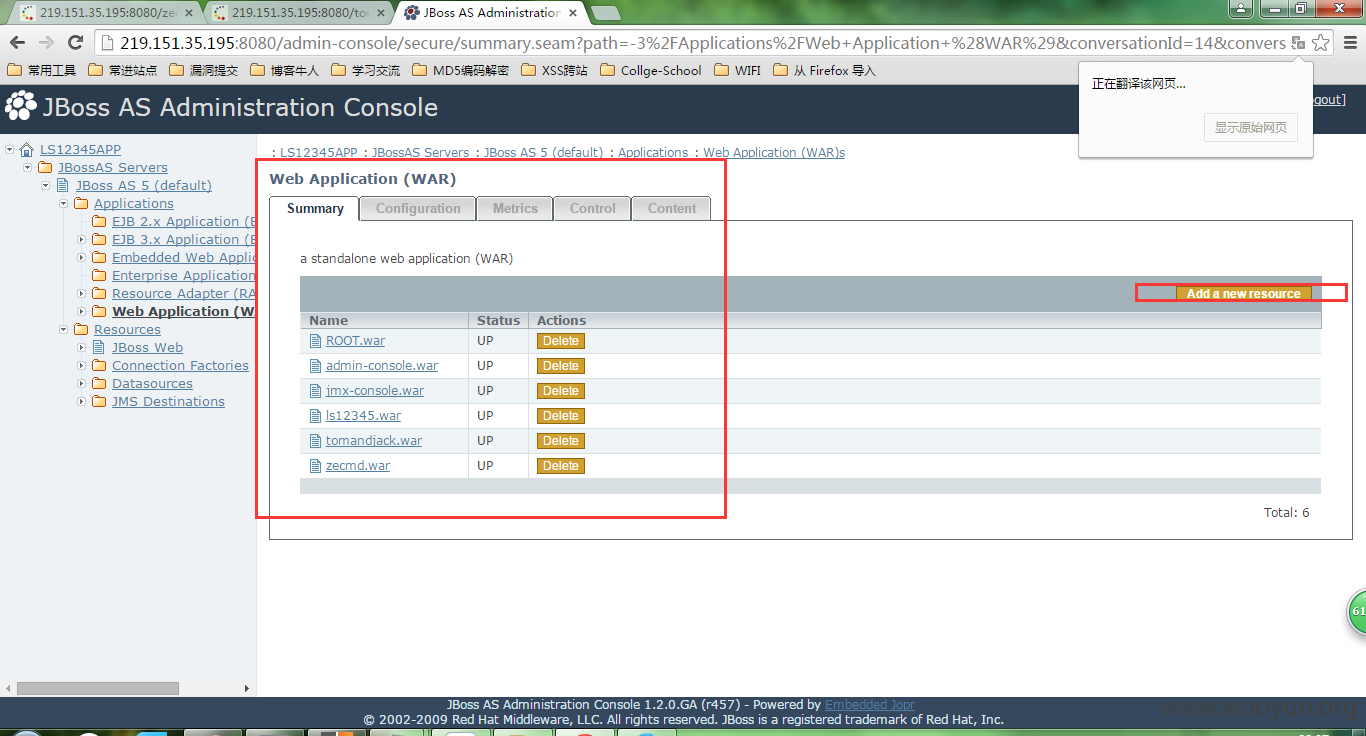The height and width of the screenshot is (736, 1366).
Task: Delete the zecmd.war application
Action: 561,466
